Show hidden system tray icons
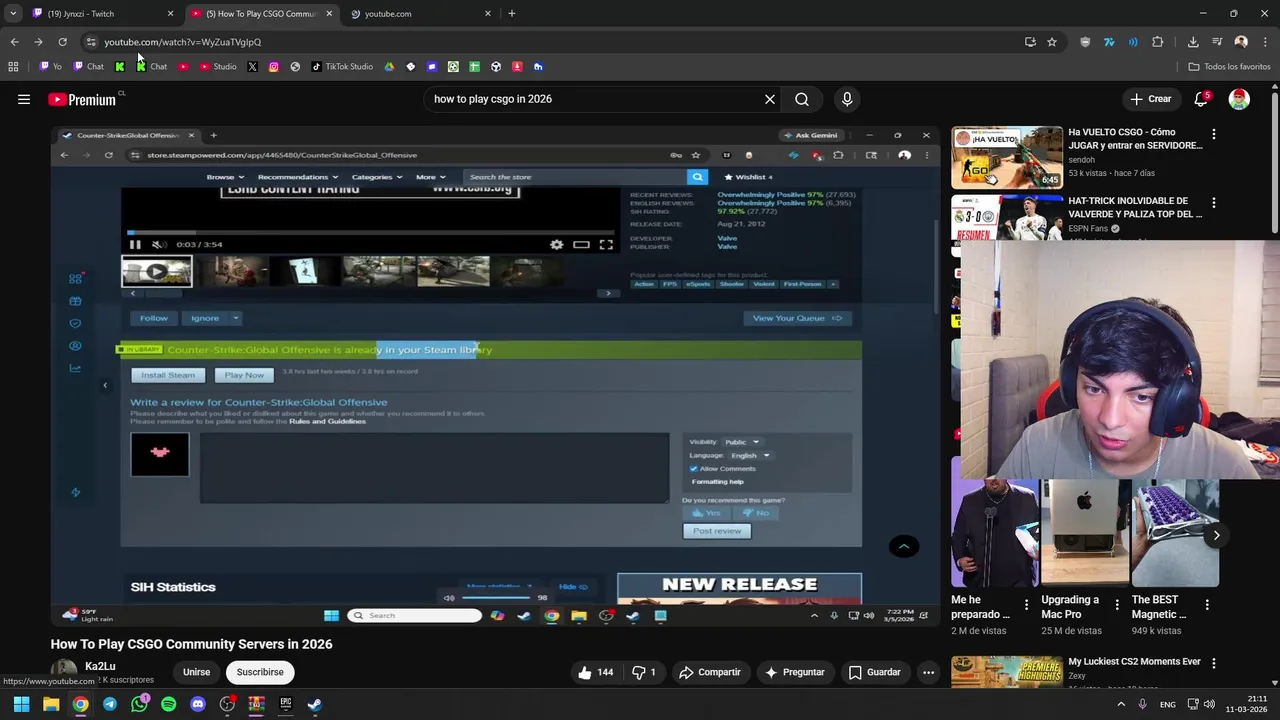 click(x=1121, y=704)
